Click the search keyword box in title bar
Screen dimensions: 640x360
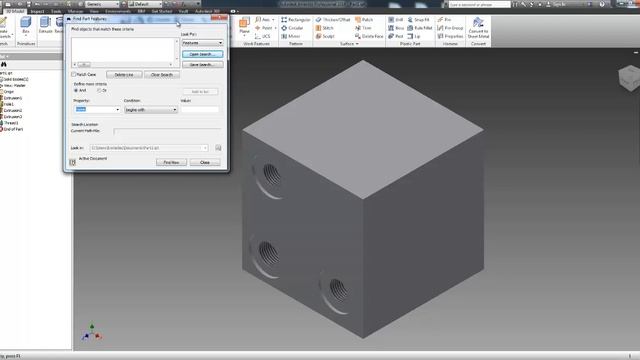(x=480, y=4)
